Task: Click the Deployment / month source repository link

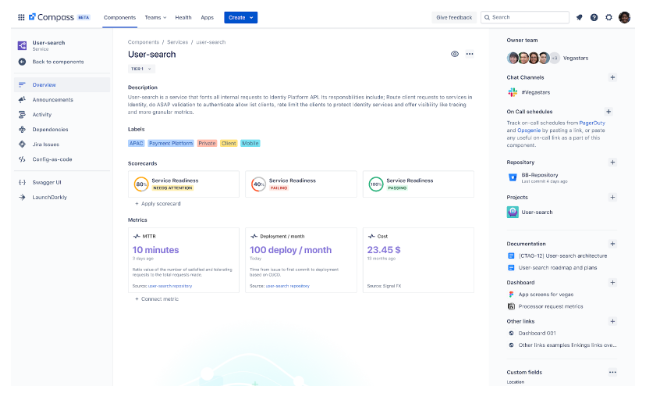Action: tap(288, 286)
